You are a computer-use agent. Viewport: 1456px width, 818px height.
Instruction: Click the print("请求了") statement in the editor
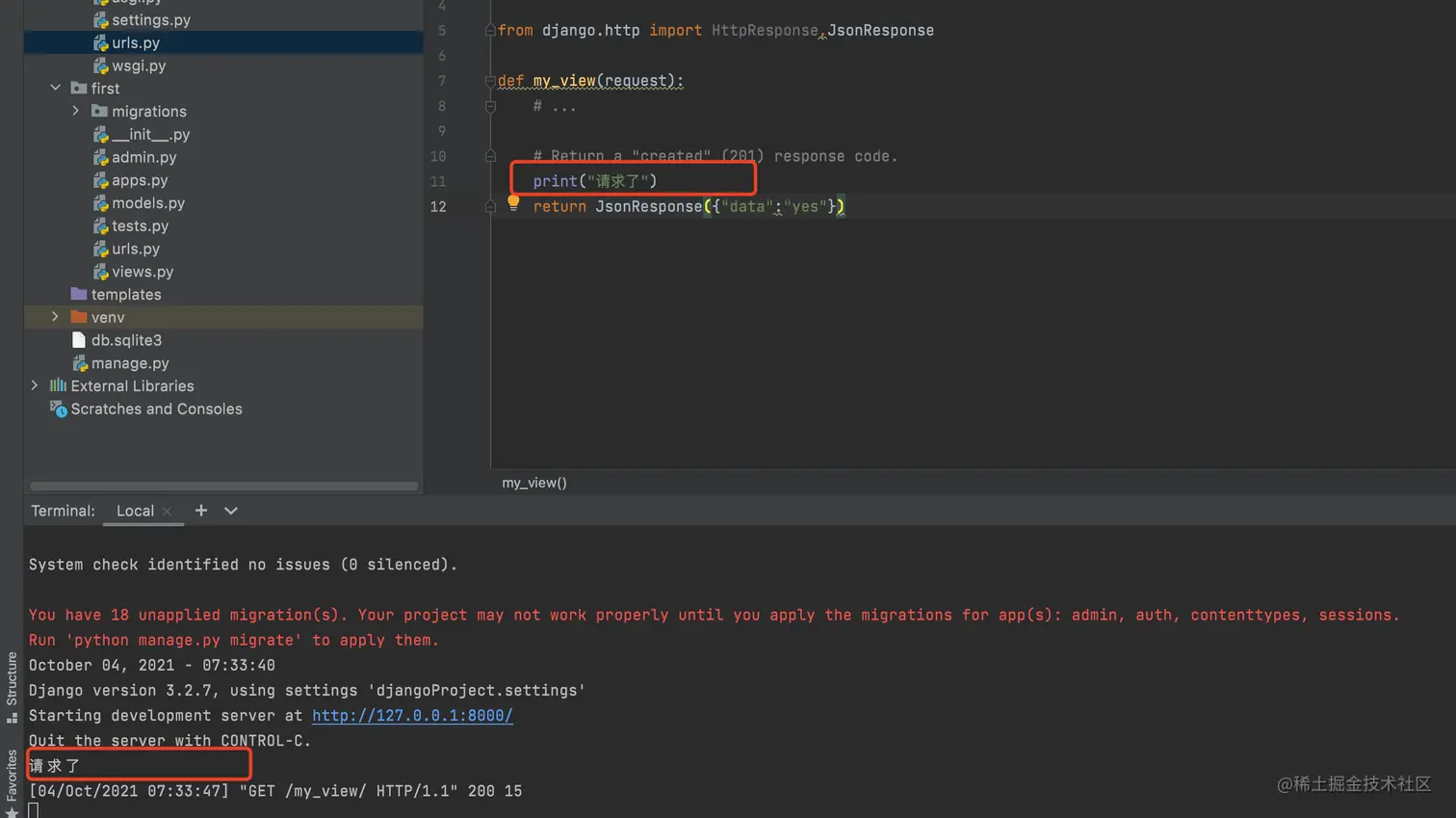click(595, 181)
